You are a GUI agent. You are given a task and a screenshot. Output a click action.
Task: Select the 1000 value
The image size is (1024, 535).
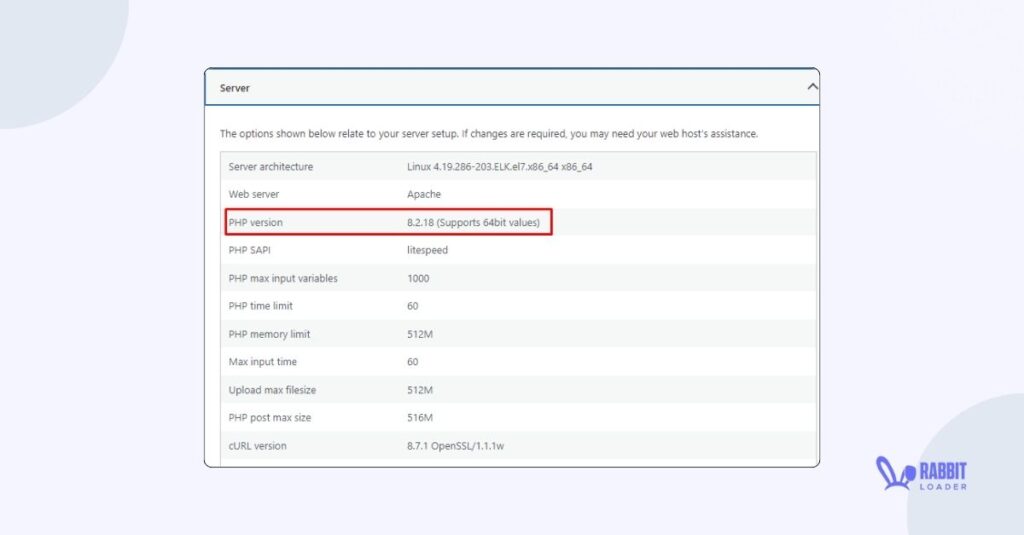(418, 278)
